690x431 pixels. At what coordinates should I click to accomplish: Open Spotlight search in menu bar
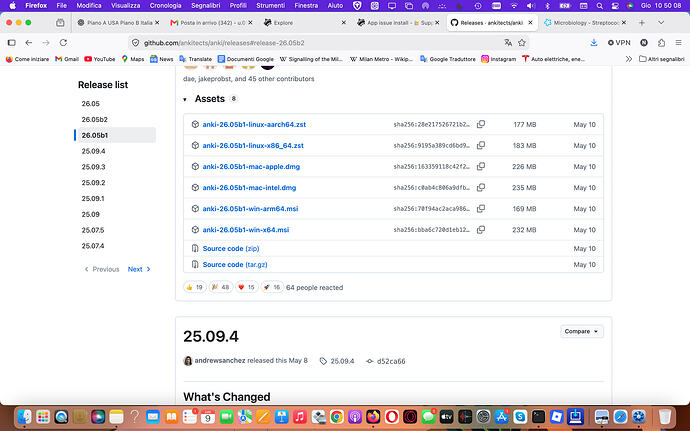click(x=599, y=6)
